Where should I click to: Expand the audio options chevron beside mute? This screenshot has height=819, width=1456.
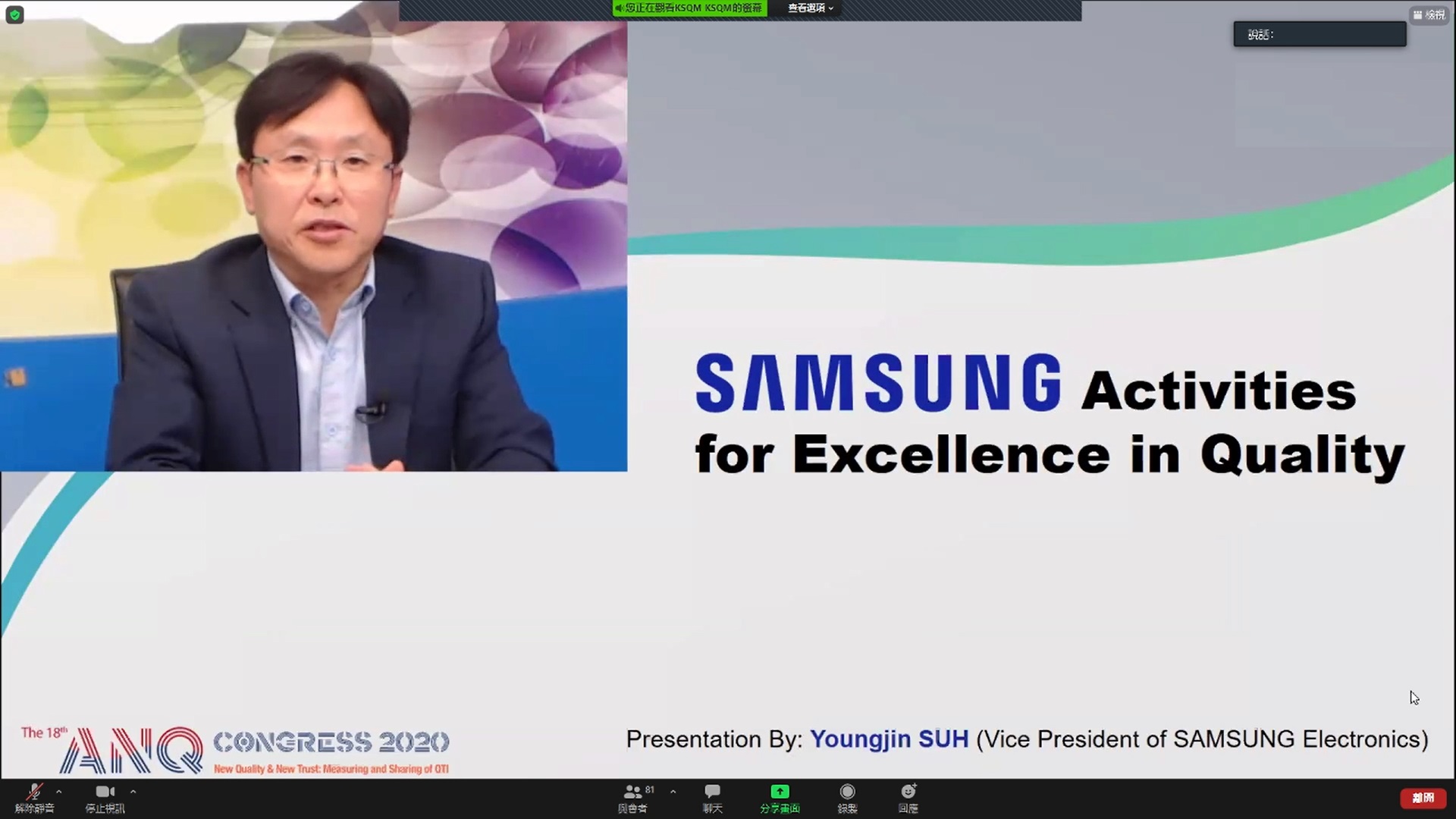click(58, 791)
